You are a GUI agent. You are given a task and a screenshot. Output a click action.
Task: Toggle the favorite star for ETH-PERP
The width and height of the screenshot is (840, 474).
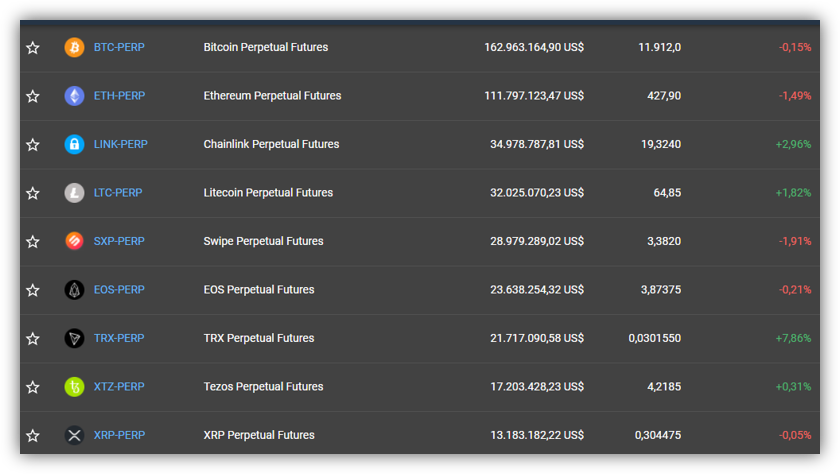pyautogui.click(x=33, y=96)
